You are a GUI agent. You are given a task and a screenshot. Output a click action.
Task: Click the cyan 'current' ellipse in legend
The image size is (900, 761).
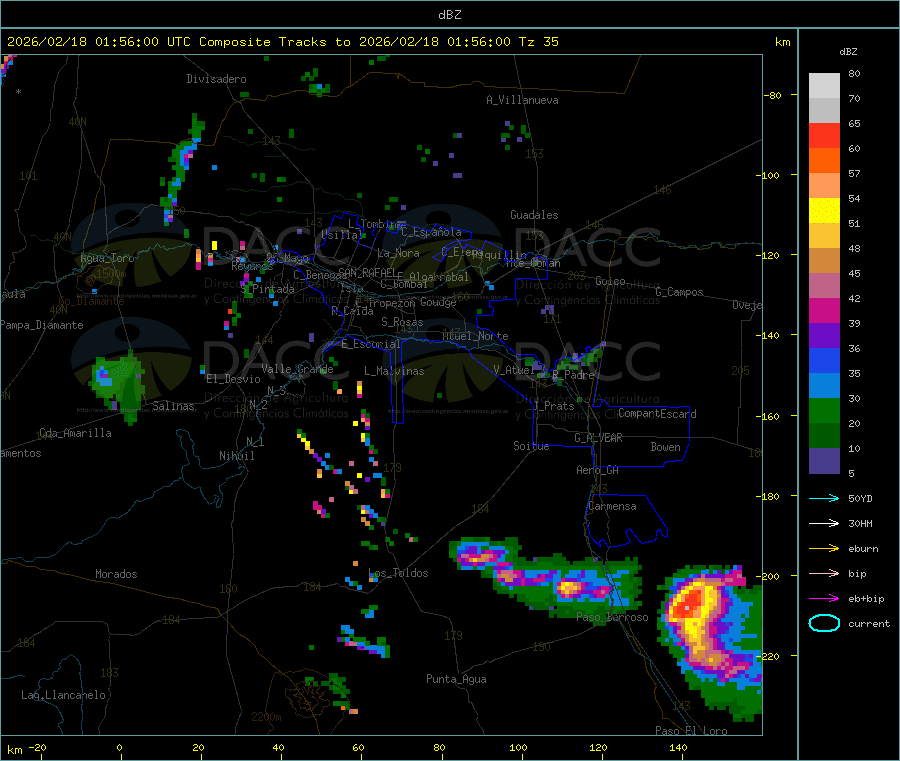824,623
